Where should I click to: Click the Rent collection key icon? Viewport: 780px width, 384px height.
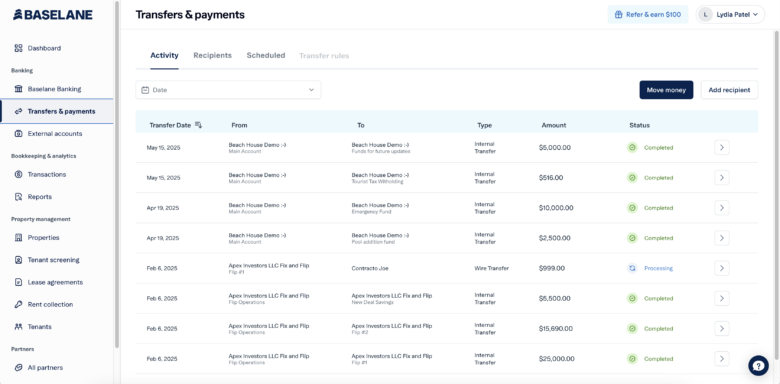(18, 304)
